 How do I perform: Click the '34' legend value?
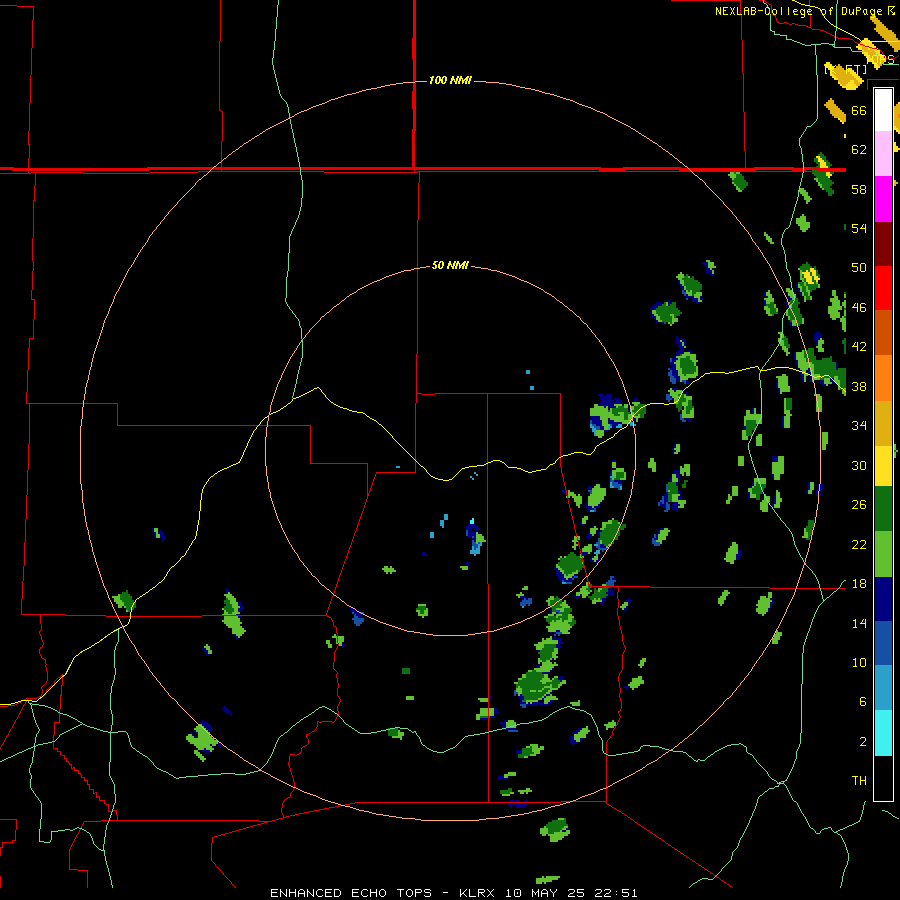(x=859, y=426)
